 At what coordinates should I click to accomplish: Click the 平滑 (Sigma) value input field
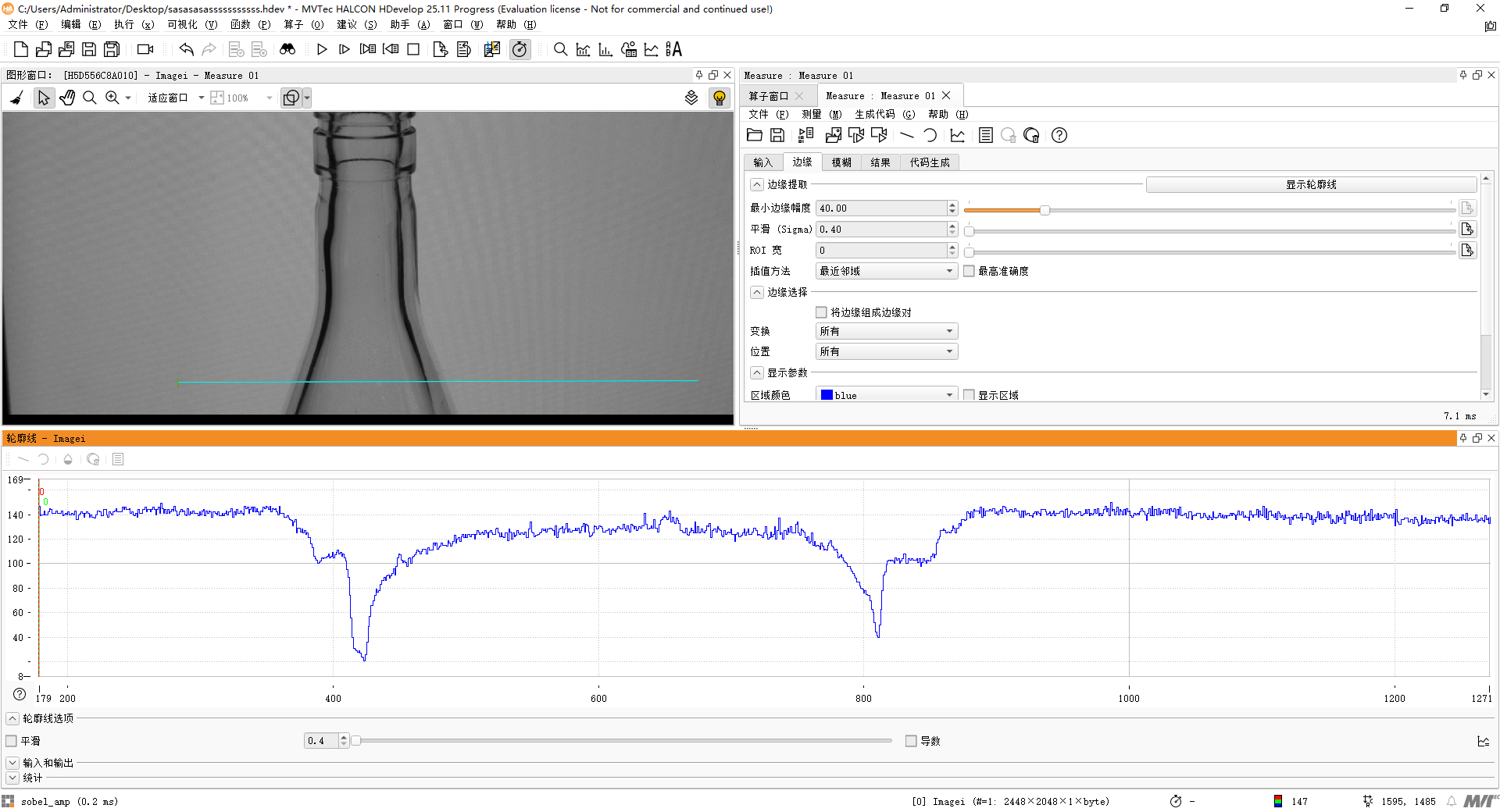880,230
